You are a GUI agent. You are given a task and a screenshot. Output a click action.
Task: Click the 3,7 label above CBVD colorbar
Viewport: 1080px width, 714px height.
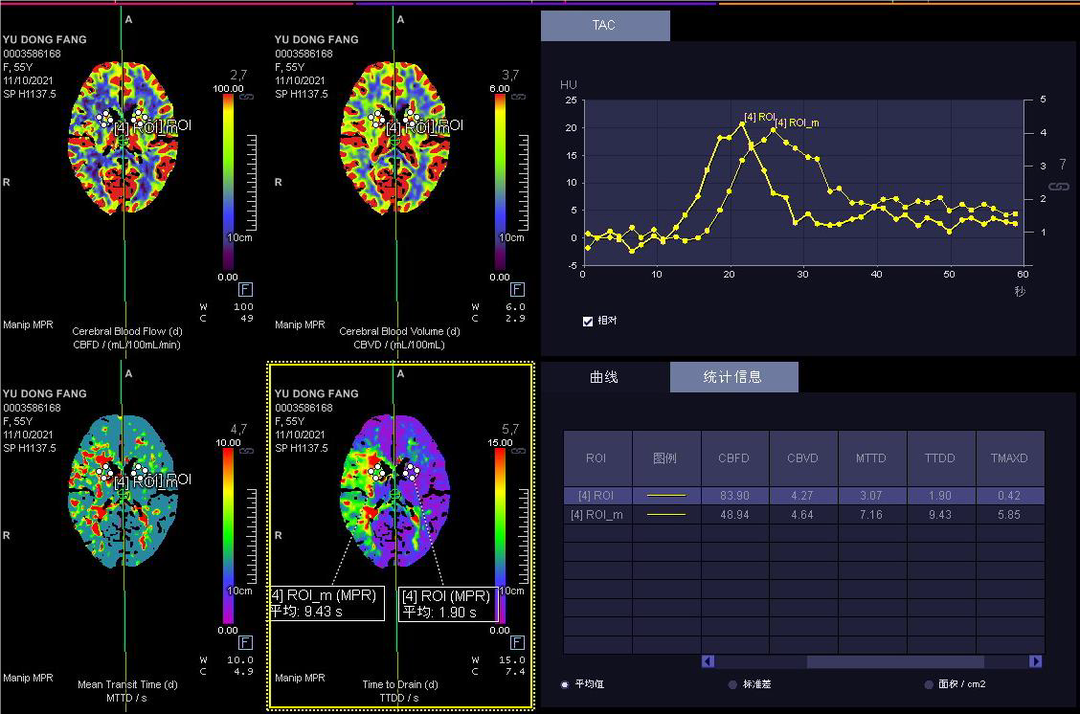click(x=510, y=75)
